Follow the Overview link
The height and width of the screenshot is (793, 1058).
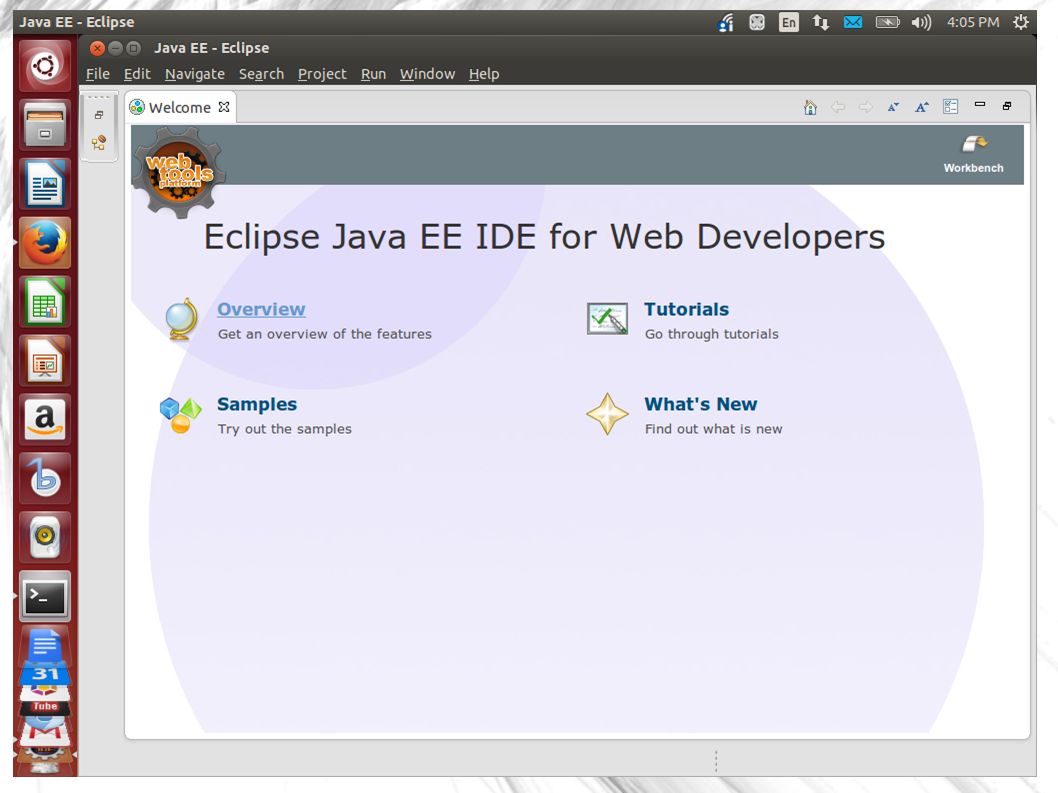[261, 309]
